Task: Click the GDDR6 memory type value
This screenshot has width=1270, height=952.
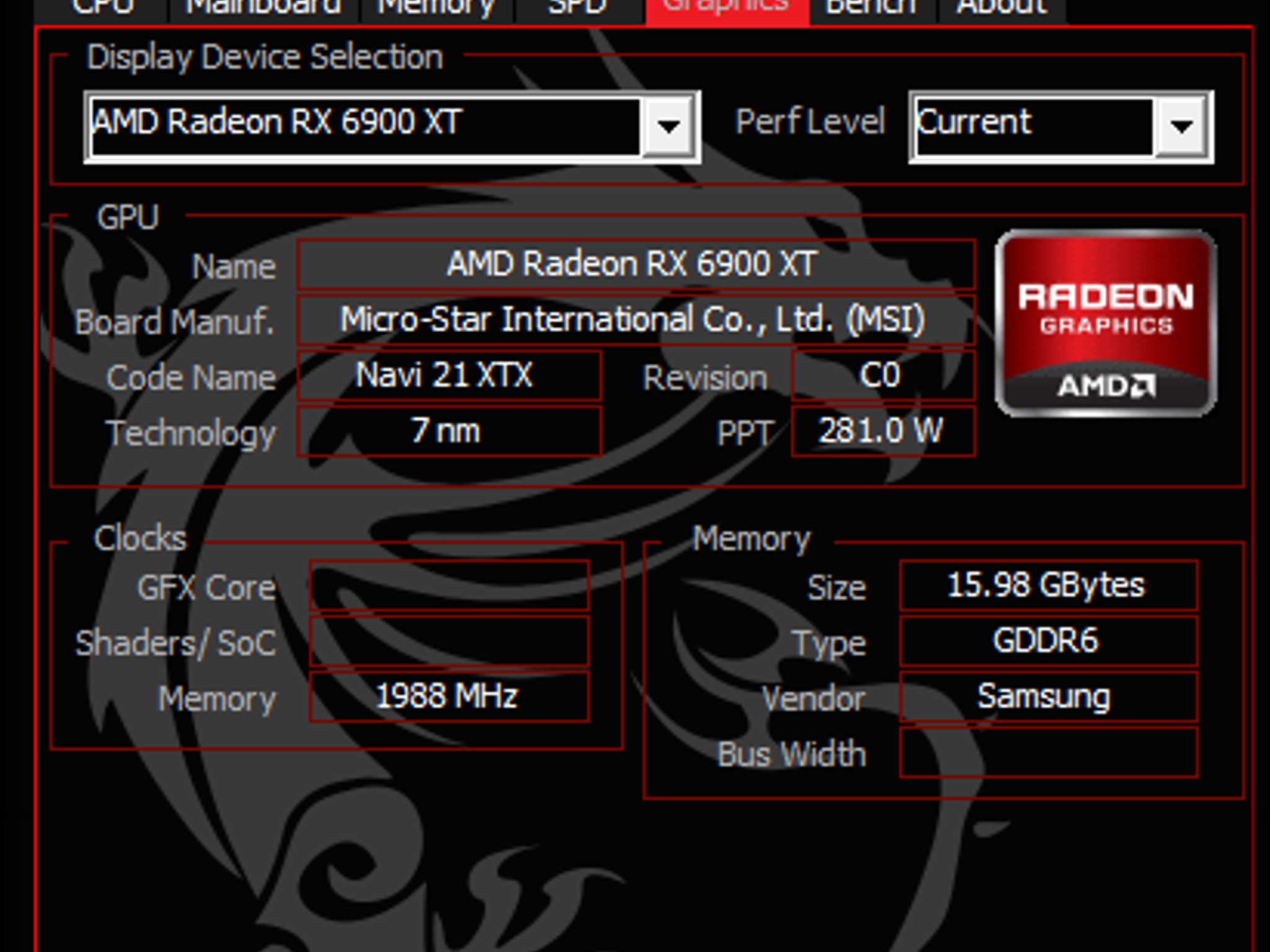Action: pyautogui.click(x=1048, y=641)
